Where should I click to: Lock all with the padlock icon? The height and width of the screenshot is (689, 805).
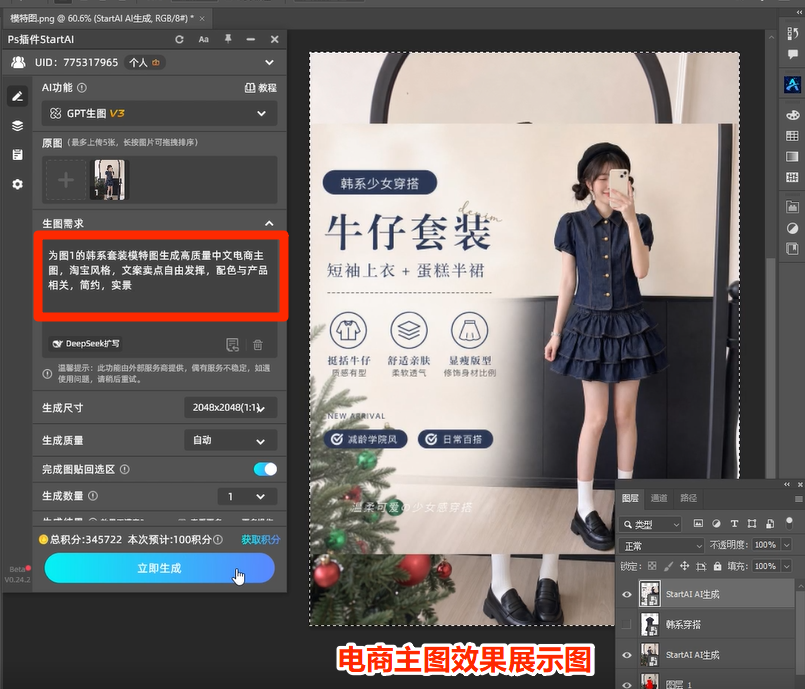point(717,566)
